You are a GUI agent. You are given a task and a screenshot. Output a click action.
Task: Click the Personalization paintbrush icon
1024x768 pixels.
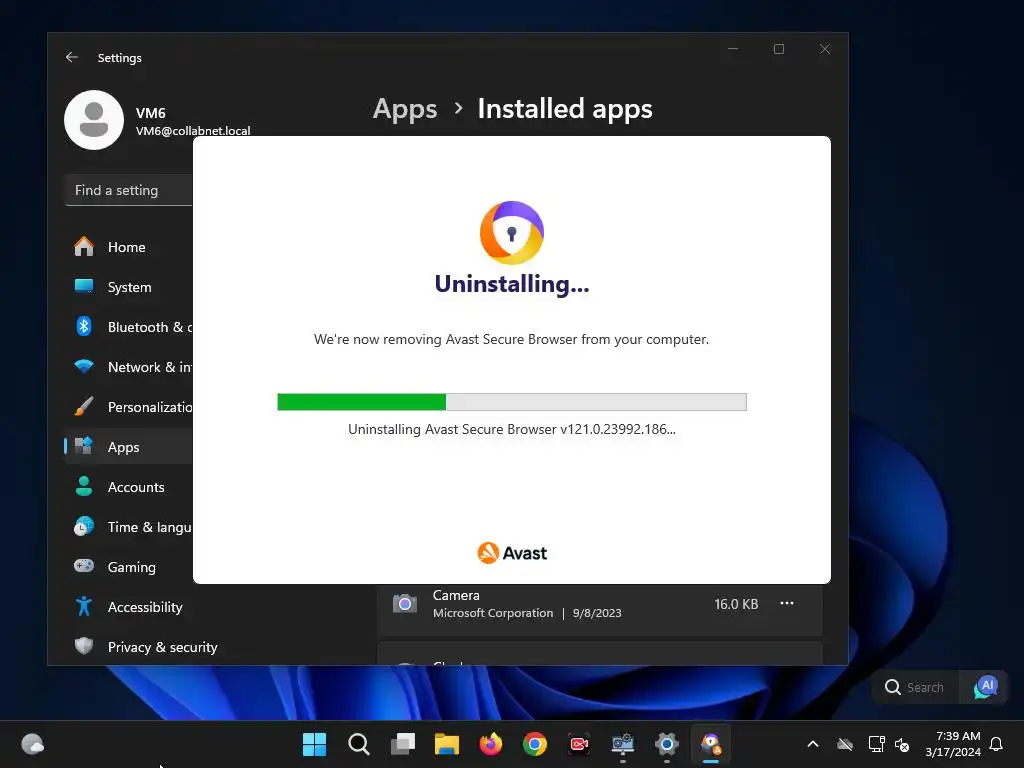(x=84, y=406)
